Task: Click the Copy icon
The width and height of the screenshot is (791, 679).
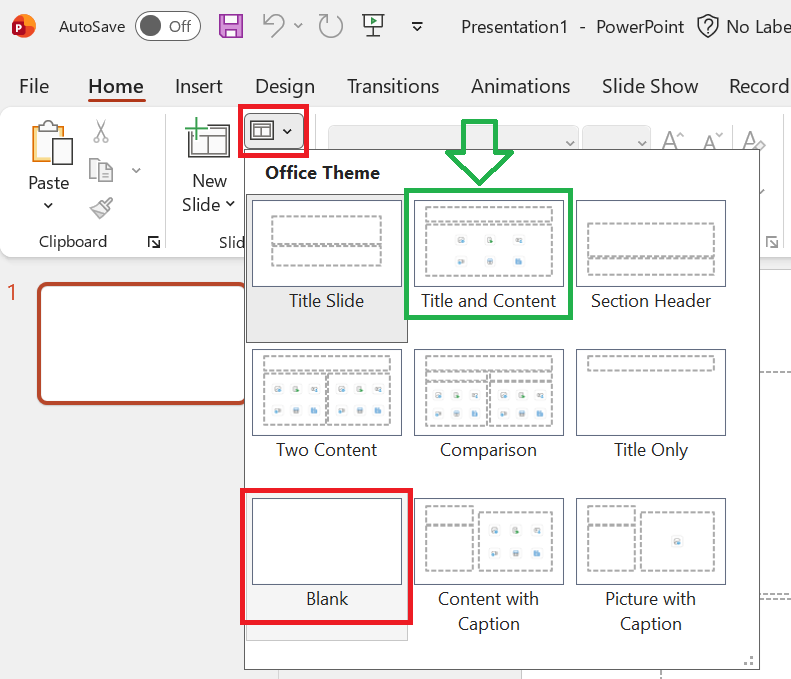Action: point(101,170)
